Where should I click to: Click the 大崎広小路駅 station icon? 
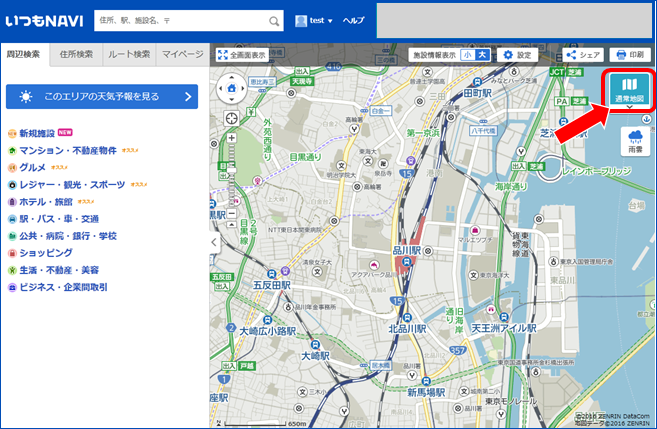click(x=268, y=320)
